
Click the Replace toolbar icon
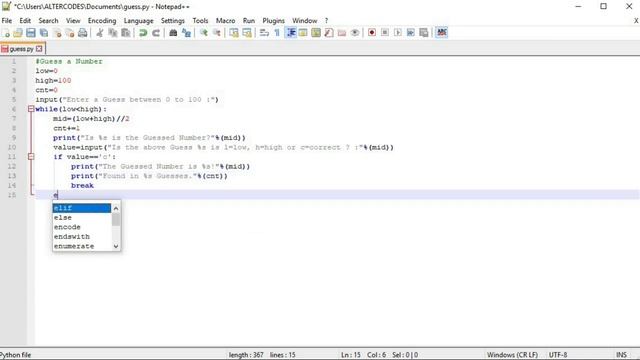pos(186,33)
